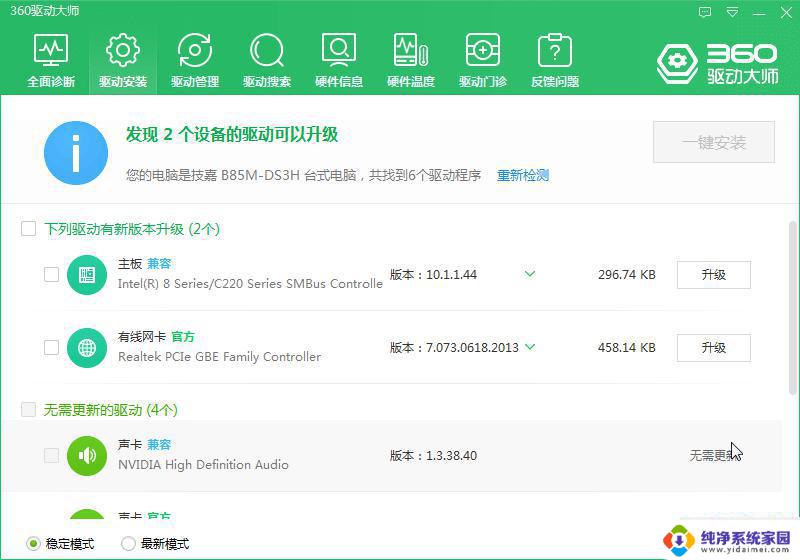Click the NVIDIA sound card speaker icon
800x560 pixels.
(87, 455)
